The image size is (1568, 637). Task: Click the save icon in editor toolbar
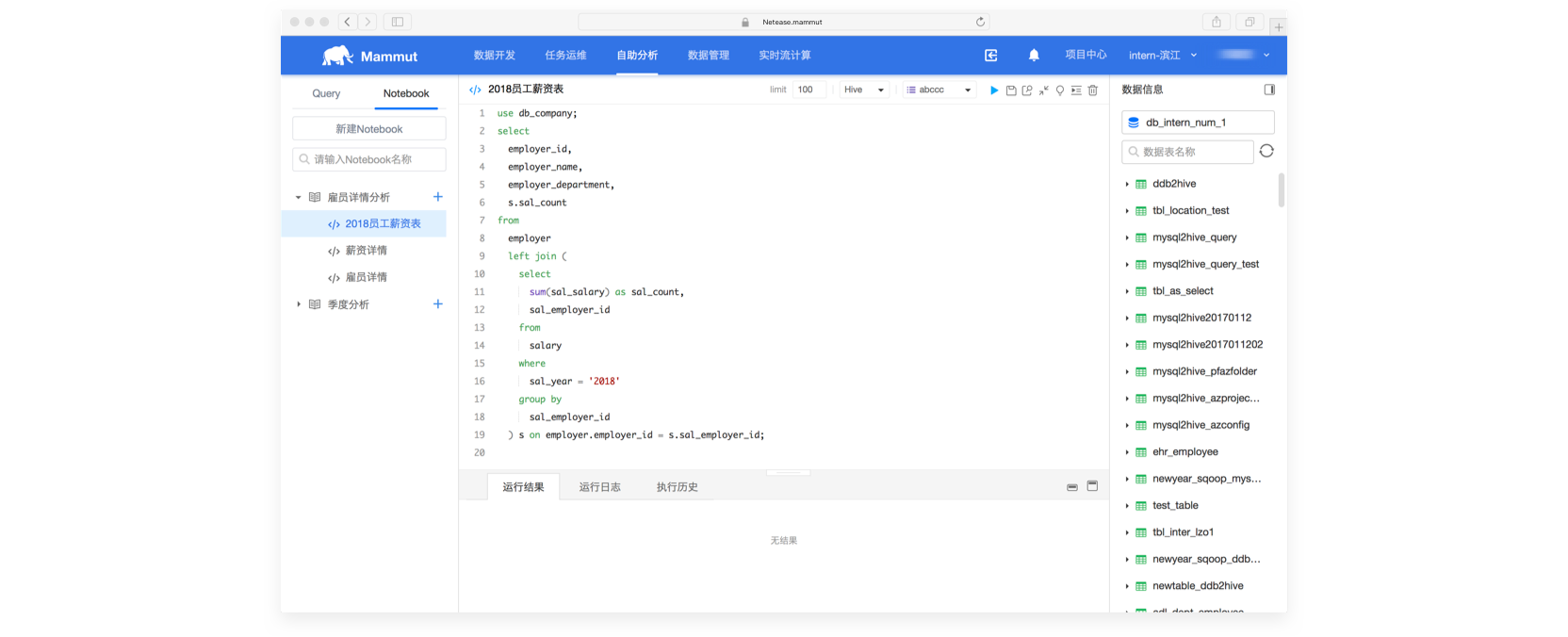pos(1011,90)
